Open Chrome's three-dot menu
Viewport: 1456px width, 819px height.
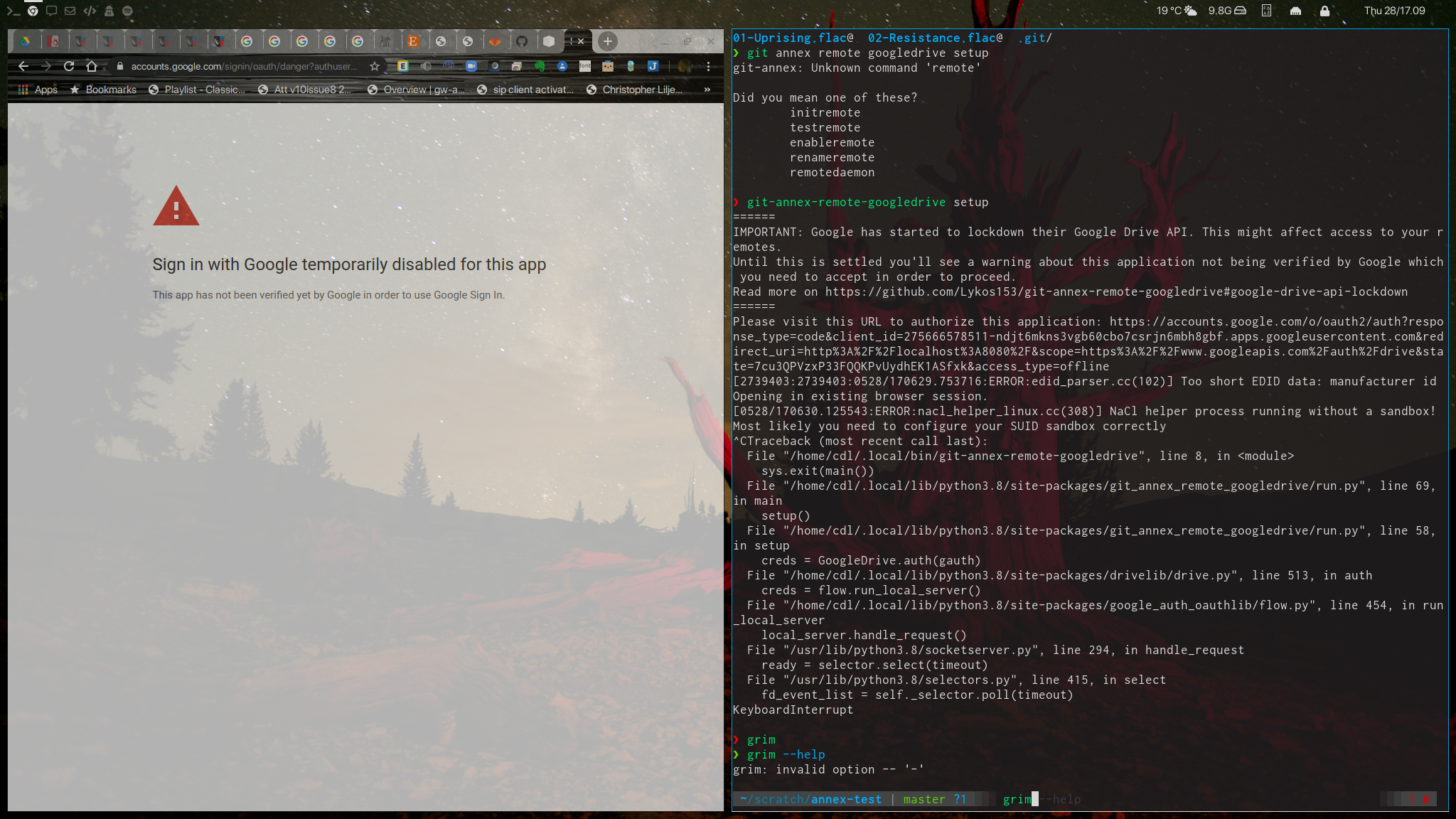[x=708, y=66]
